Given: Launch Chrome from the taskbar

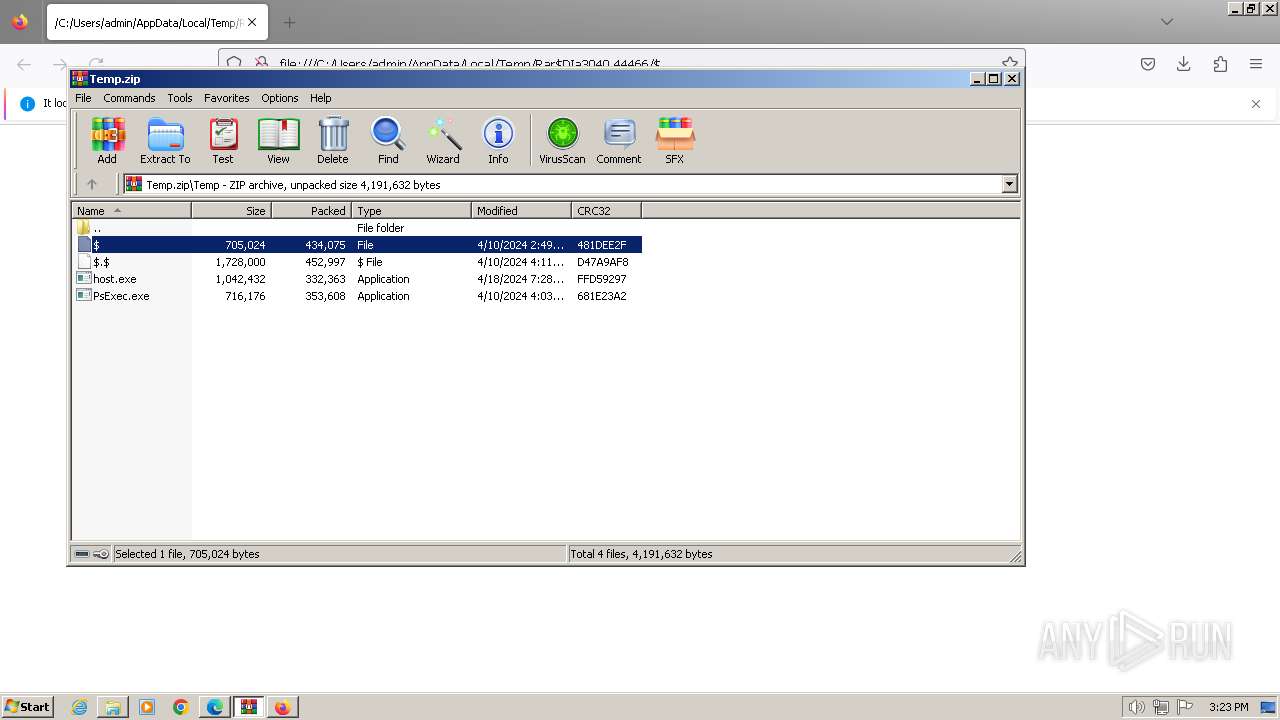Looking at the screenshot, I should coord(181,707).
